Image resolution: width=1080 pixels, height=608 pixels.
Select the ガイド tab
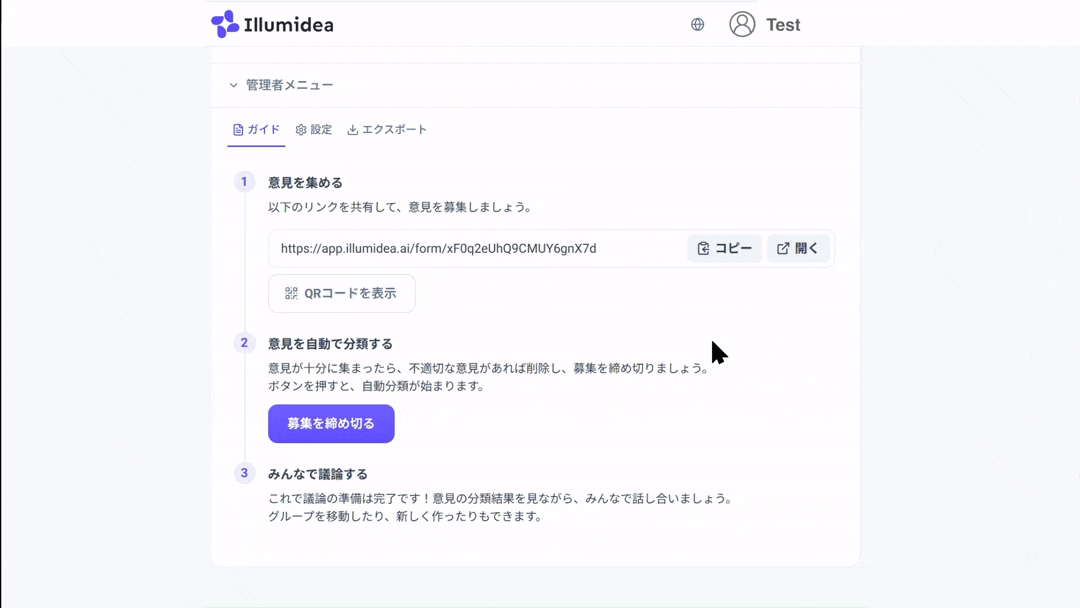(256, 130)
